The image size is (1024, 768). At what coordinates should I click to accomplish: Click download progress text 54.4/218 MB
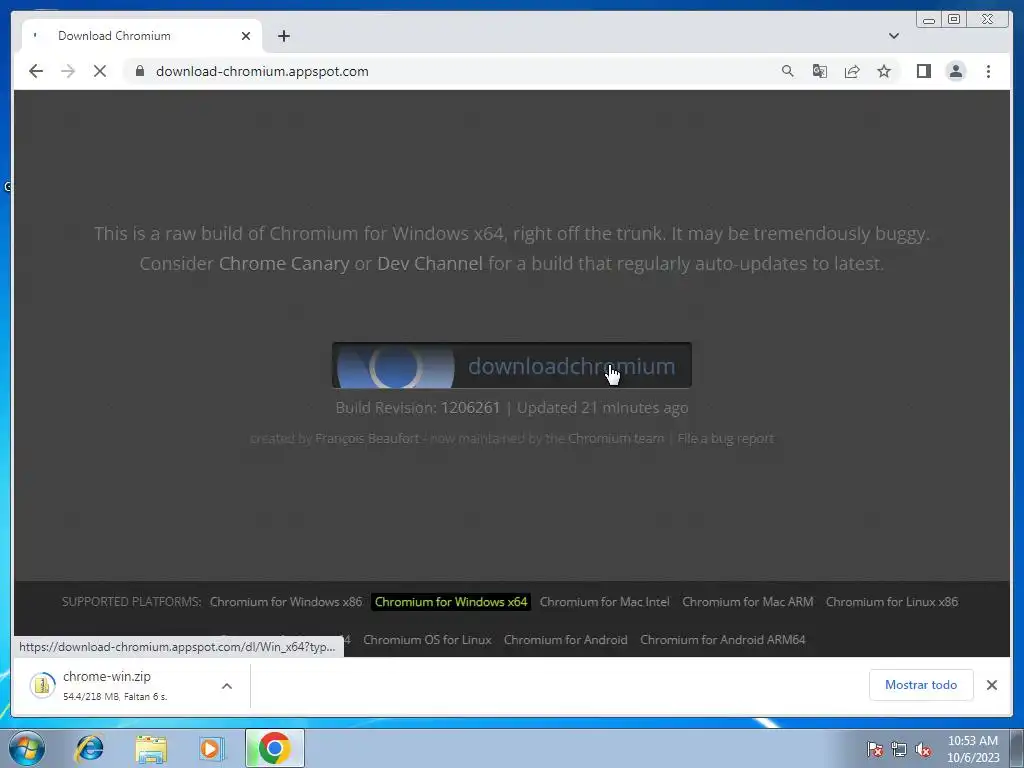pyautogui.click(x=115, y=697)
